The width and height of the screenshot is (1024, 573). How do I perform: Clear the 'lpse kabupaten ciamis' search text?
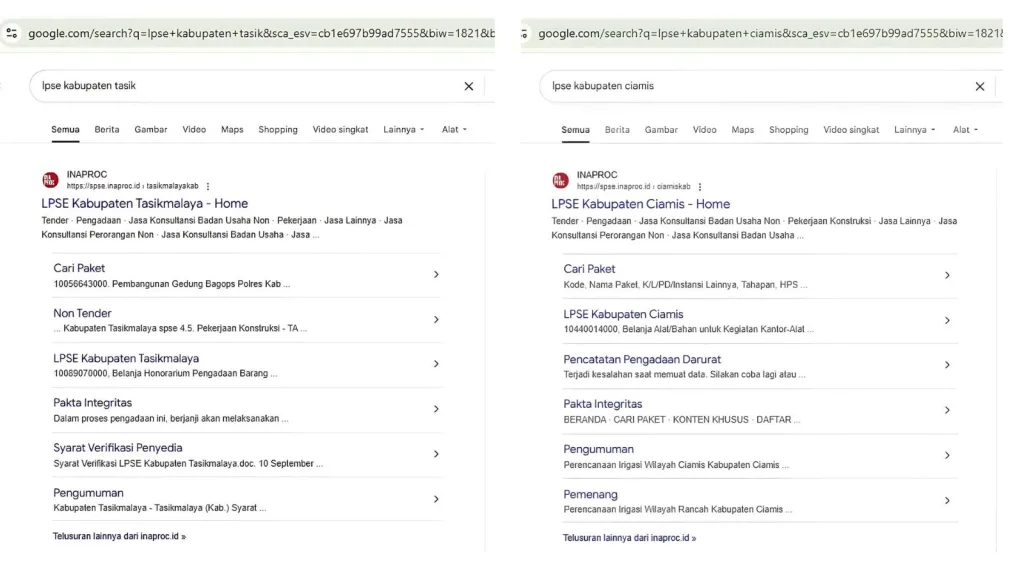click(x=979, y=86)
